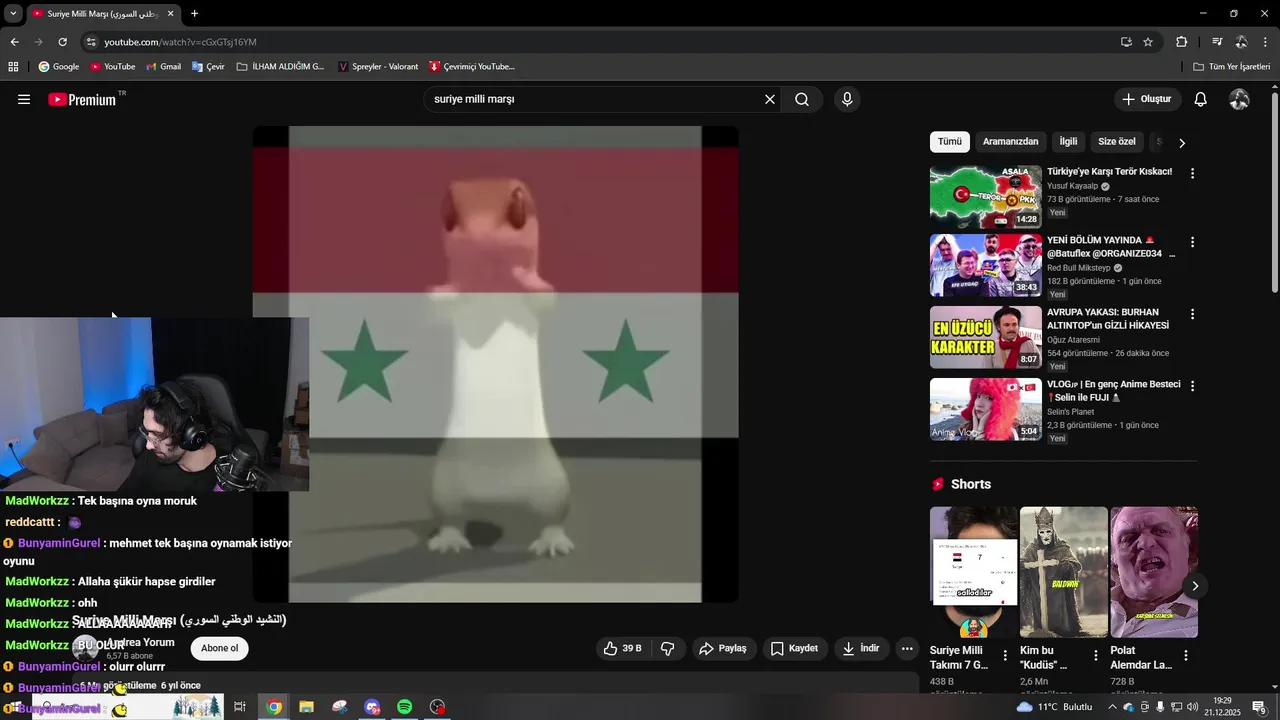Viewport: 1280px width, 720px height.
Task: Open Suriye Milli Takımı short
Action: click(x=973, y=572)
